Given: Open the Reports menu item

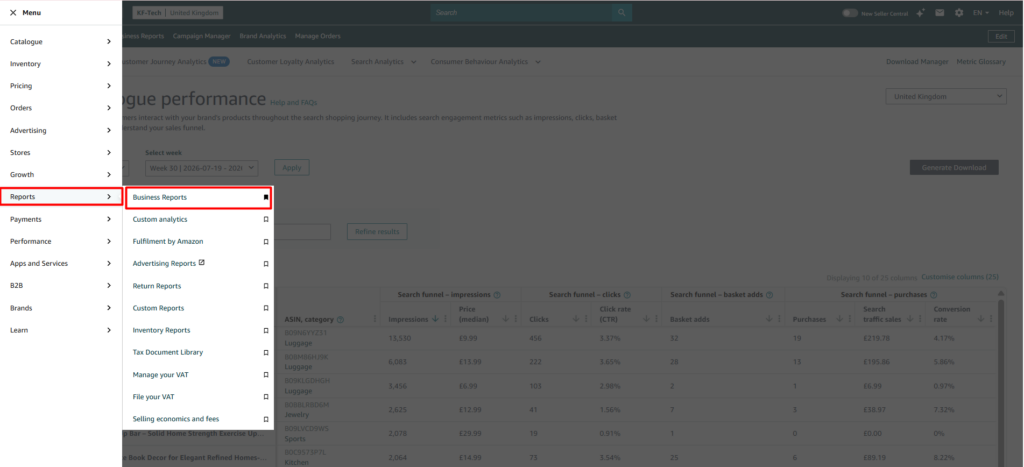Looking at the screenshot, I should [61, 197].
